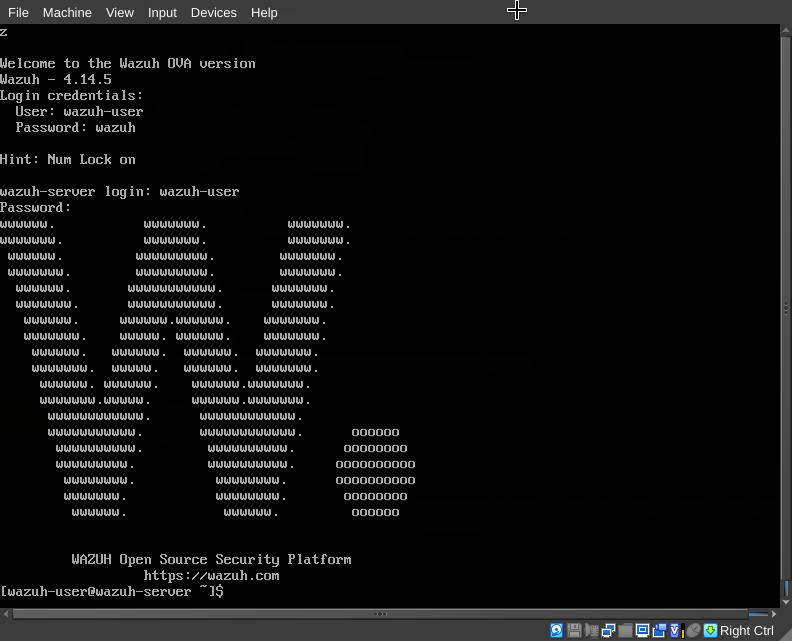The width and height of the screenshot is (792, 641).
Task: Click the hard disk activity status icon
Action: [x=557, y=630]
